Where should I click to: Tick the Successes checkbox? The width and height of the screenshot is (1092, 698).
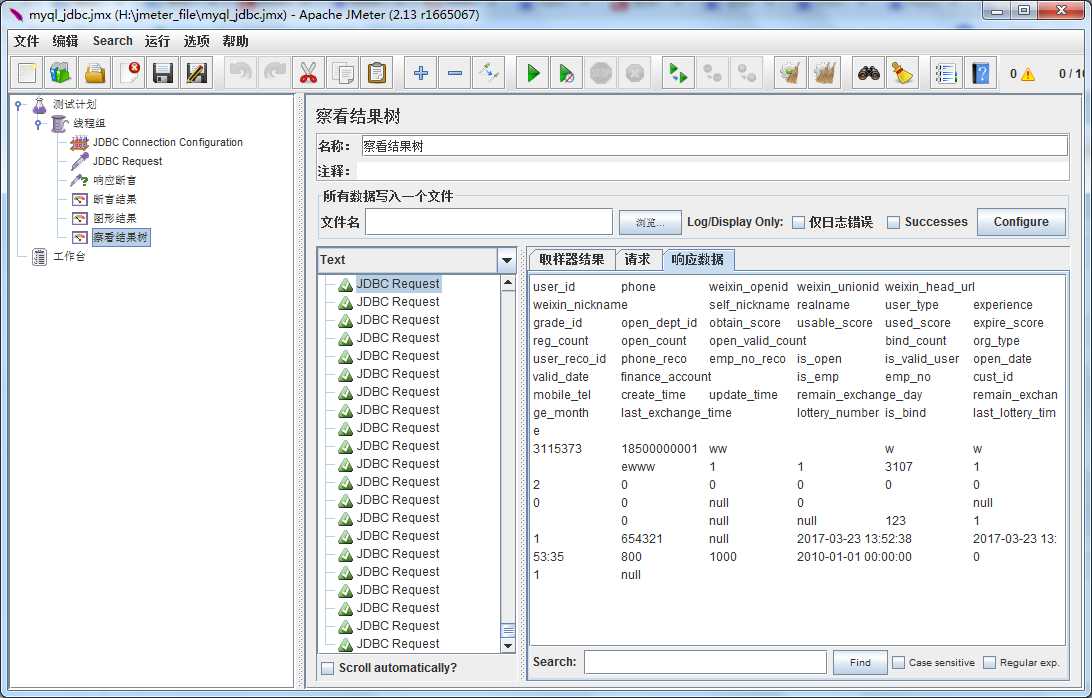click(x=894, y=222)
